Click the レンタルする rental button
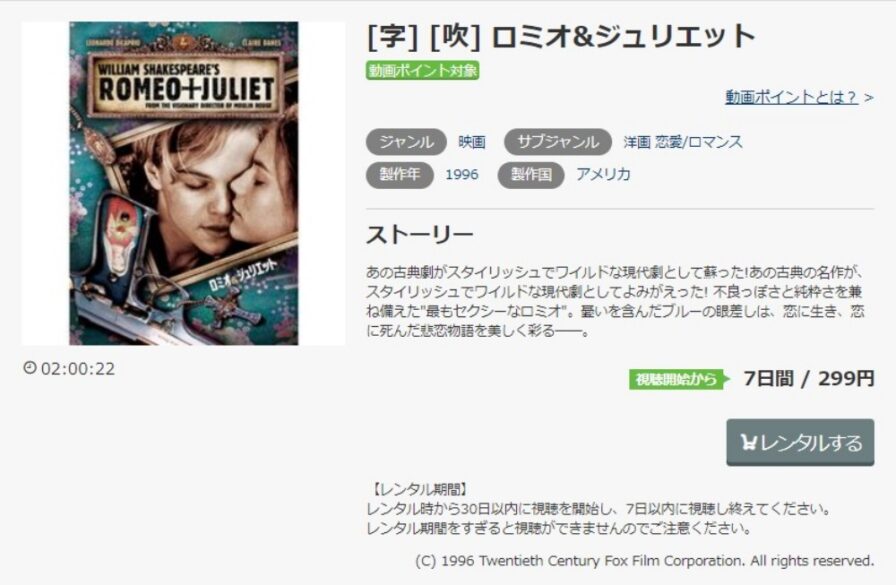 click(x=800, y=442)
